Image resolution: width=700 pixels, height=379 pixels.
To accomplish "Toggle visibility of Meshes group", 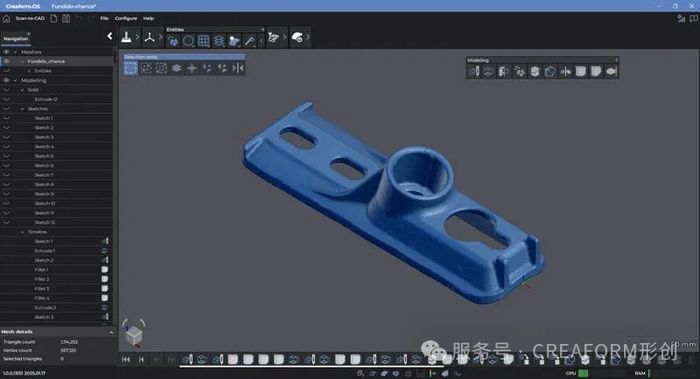I will pos(6,52).
